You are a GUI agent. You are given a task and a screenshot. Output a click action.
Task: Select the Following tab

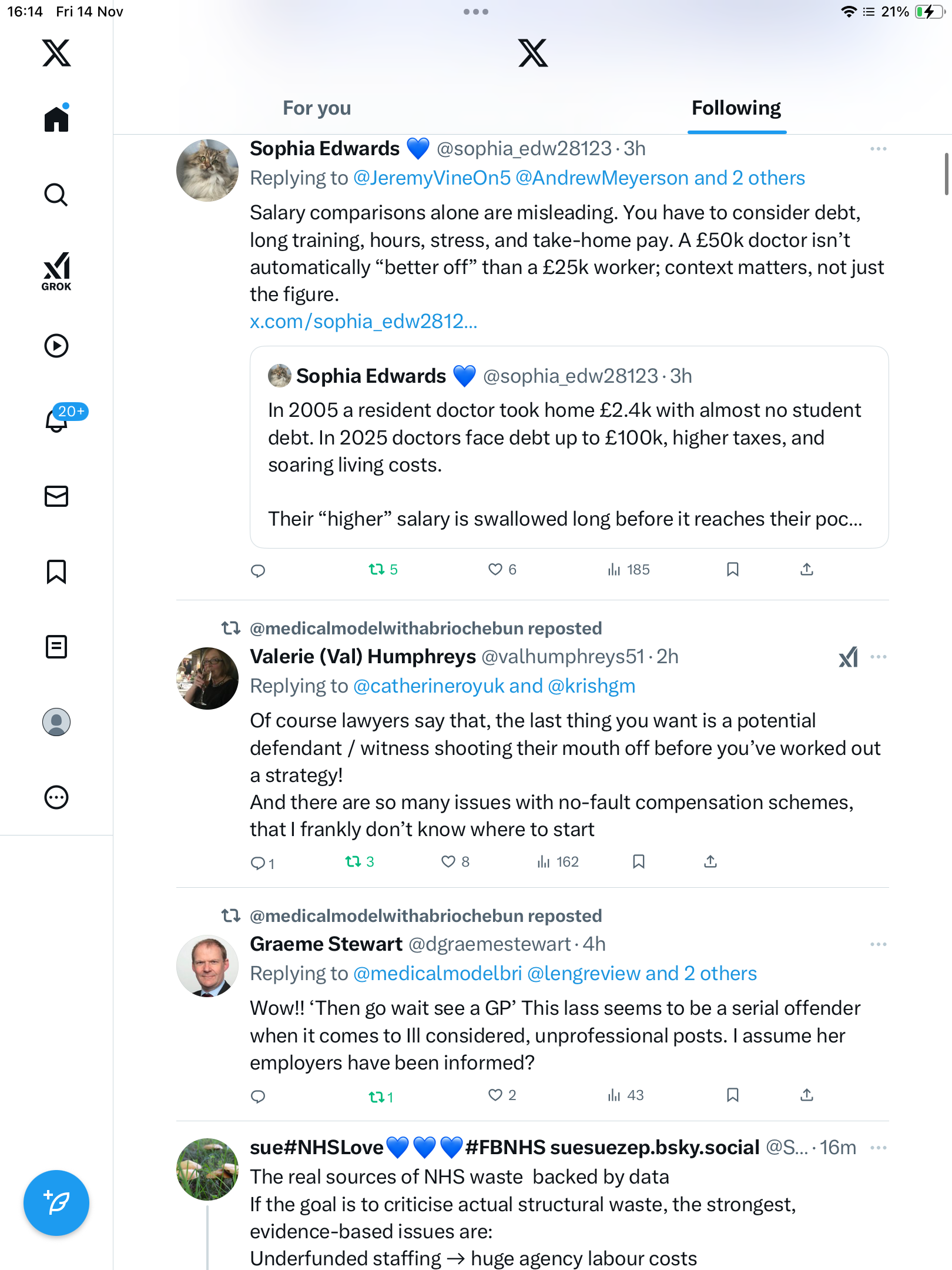coord(736,108)
